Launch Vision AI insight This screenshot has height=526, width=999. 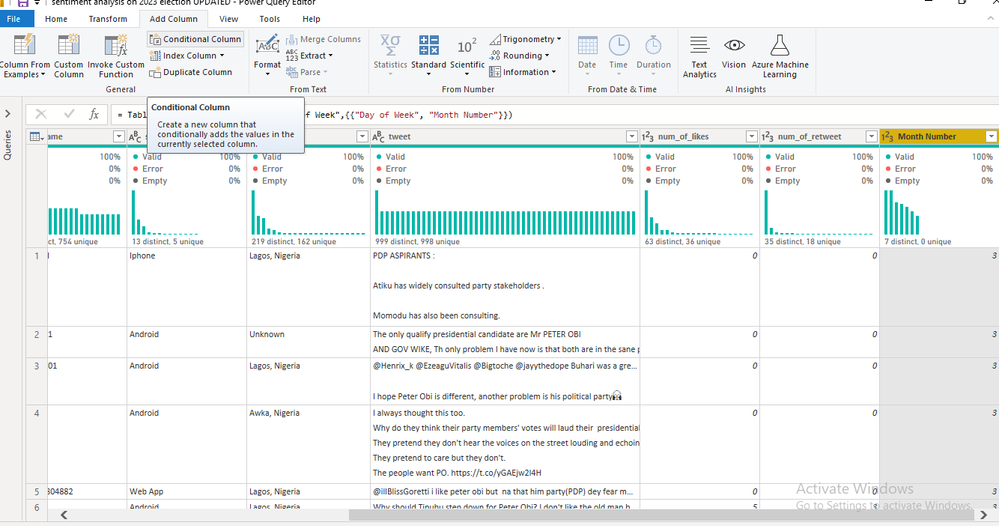pos(733,53)
